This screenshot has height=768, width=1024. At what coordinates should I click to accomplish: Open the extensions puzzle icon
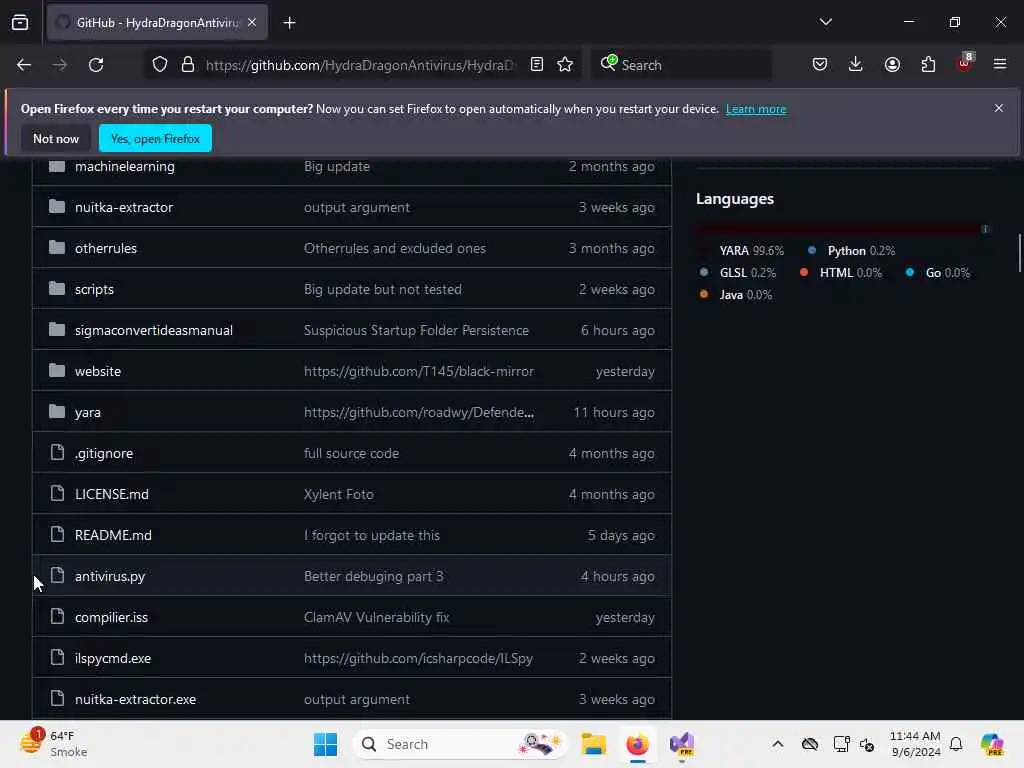coord(928,64)
